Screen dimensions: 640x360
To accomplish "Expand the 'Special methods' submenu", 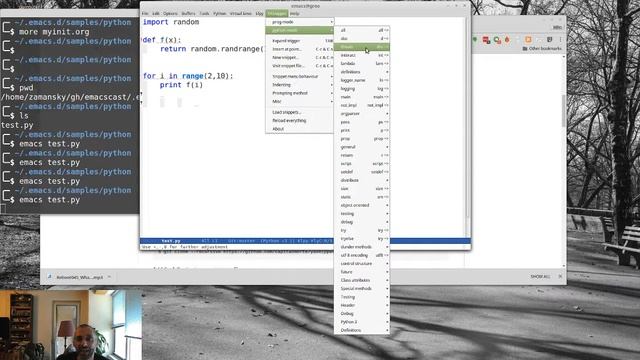I will click(x=362, y=289).
